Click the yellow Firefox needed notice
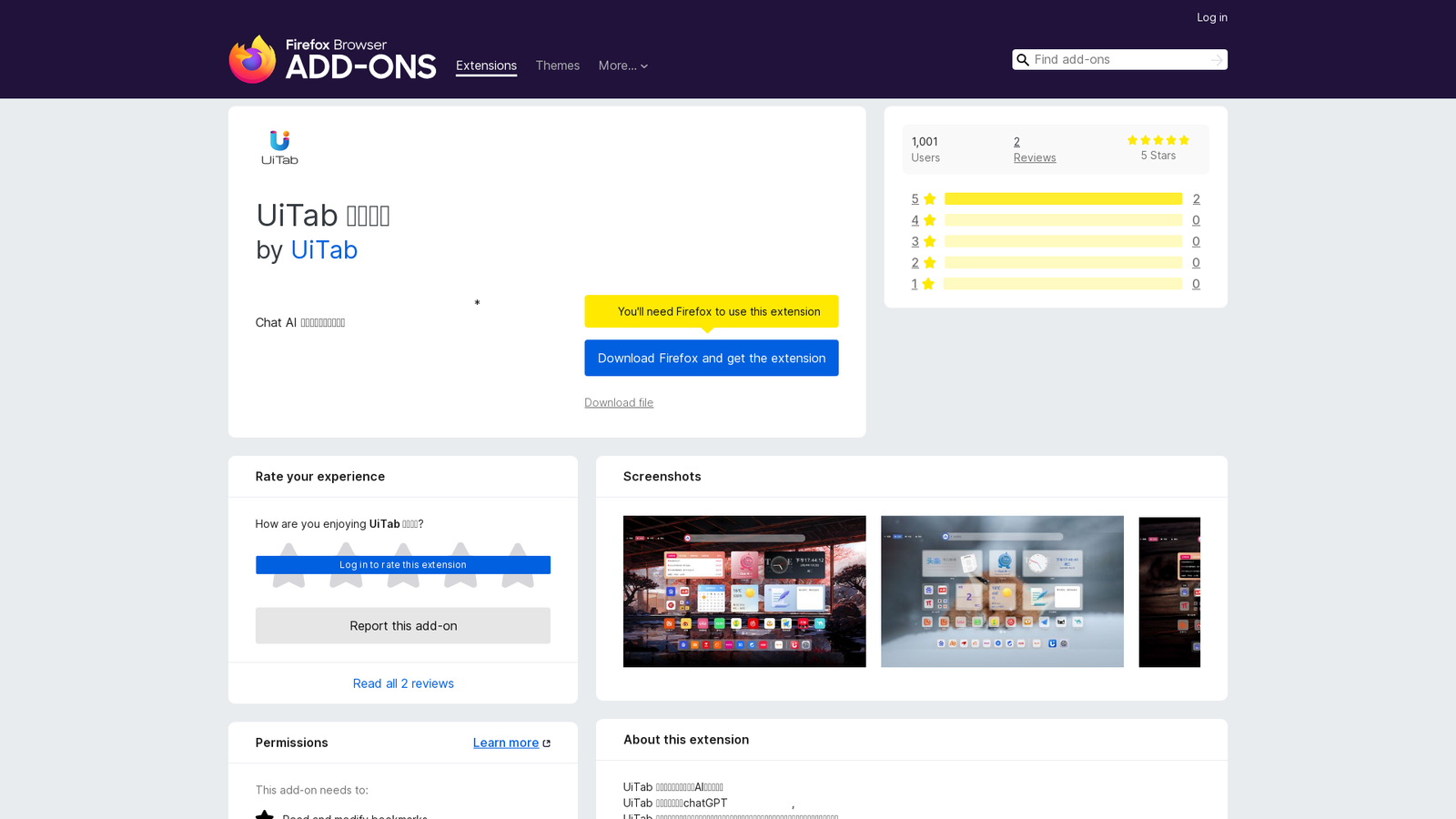This screenshot has width=1456, height=819. point(712,311)
